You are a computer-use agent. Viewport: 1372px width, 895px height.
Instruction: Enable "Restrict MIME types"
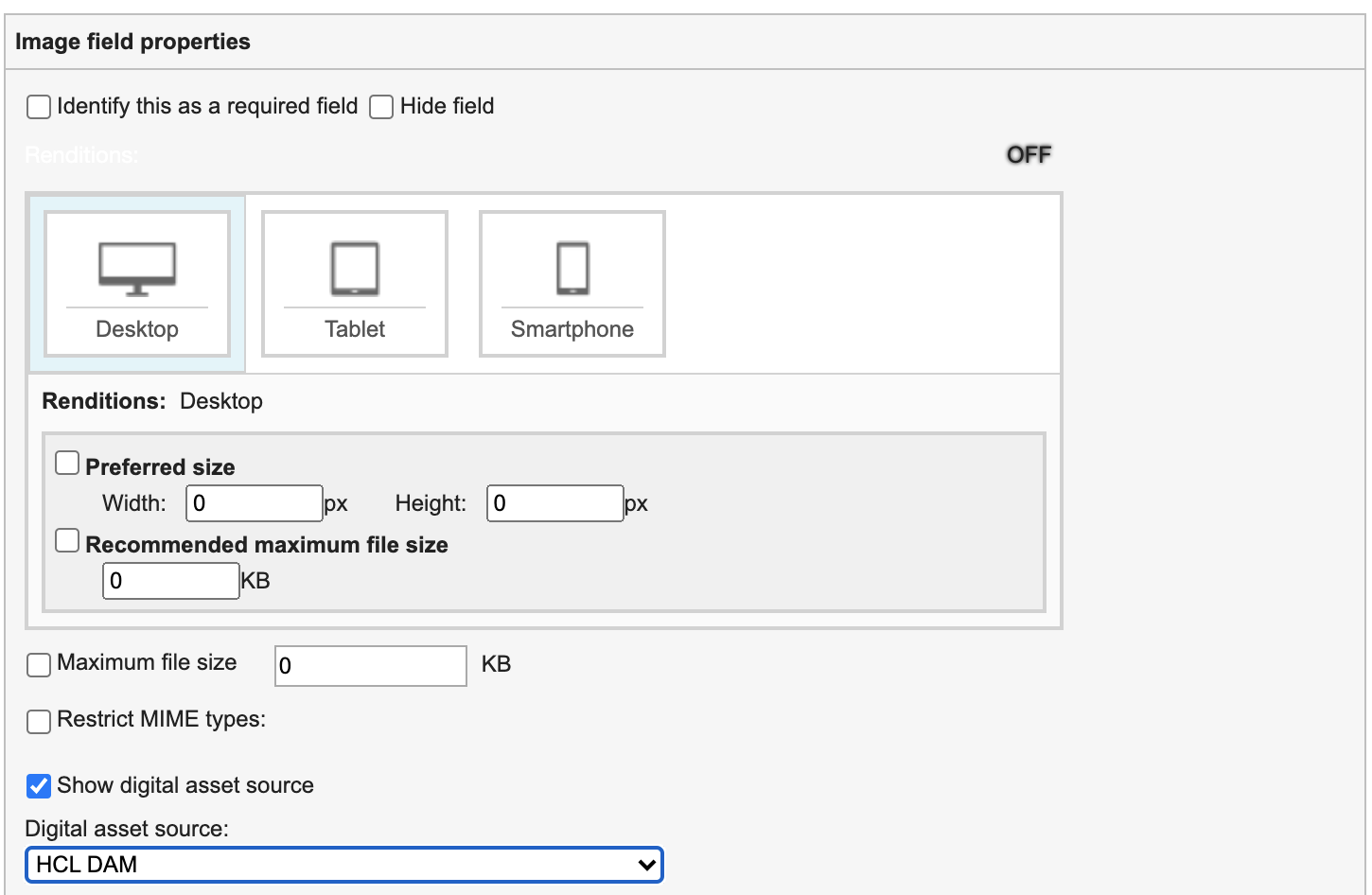click(38, 722)
